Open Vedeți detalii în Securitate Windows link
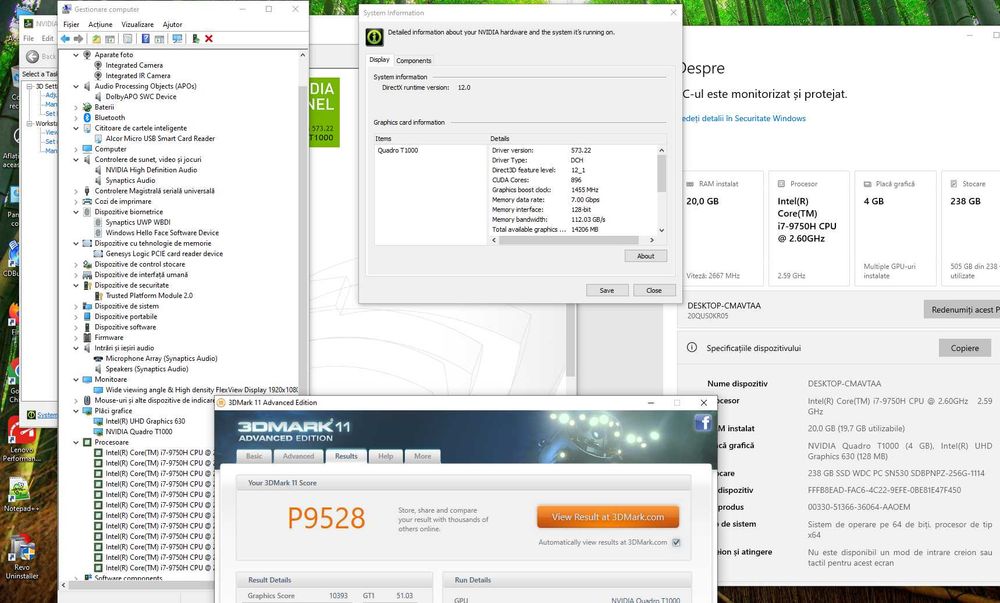 (744, 119)
